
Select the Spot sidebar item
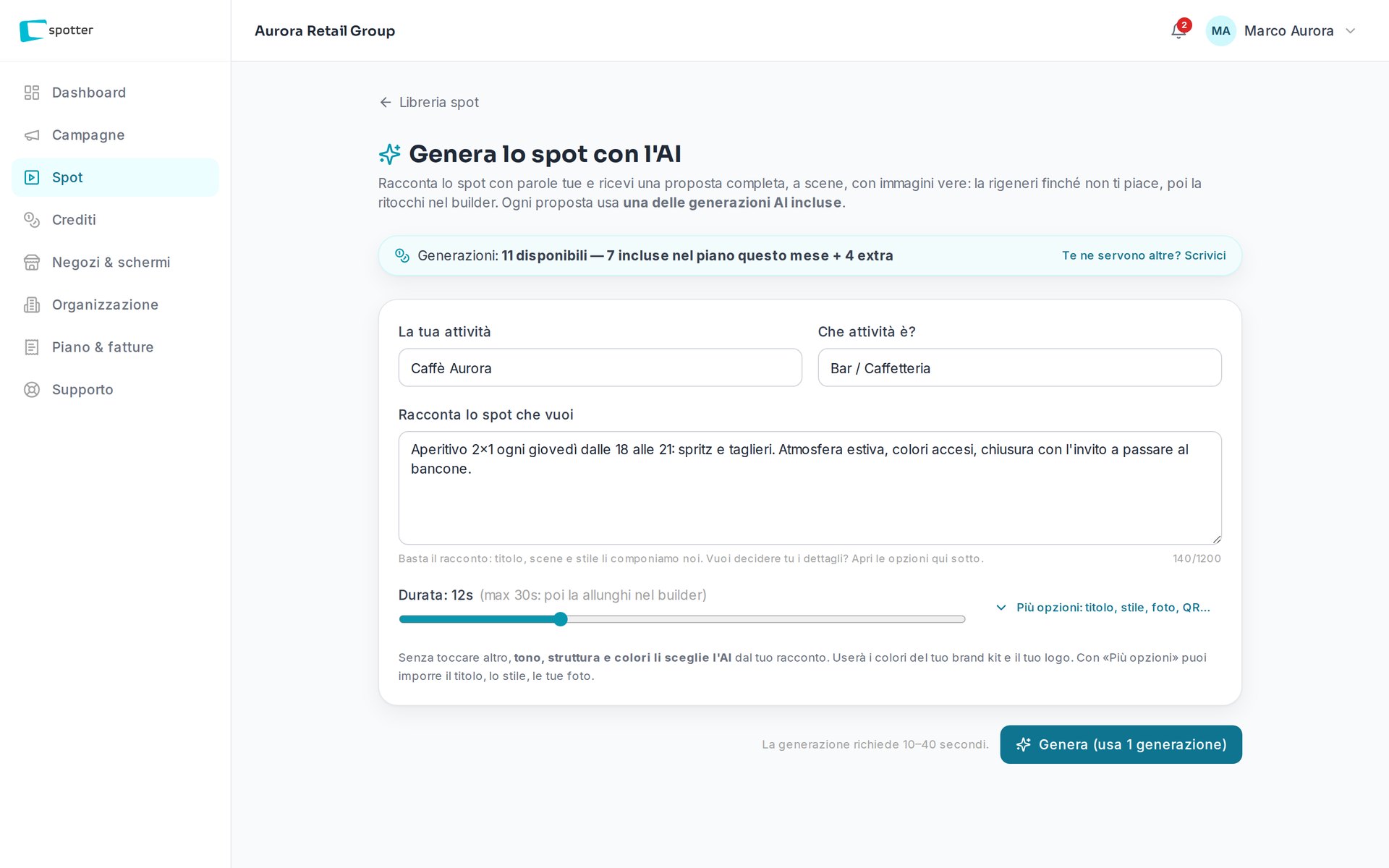pyautogui.click(x=115, y=177)
